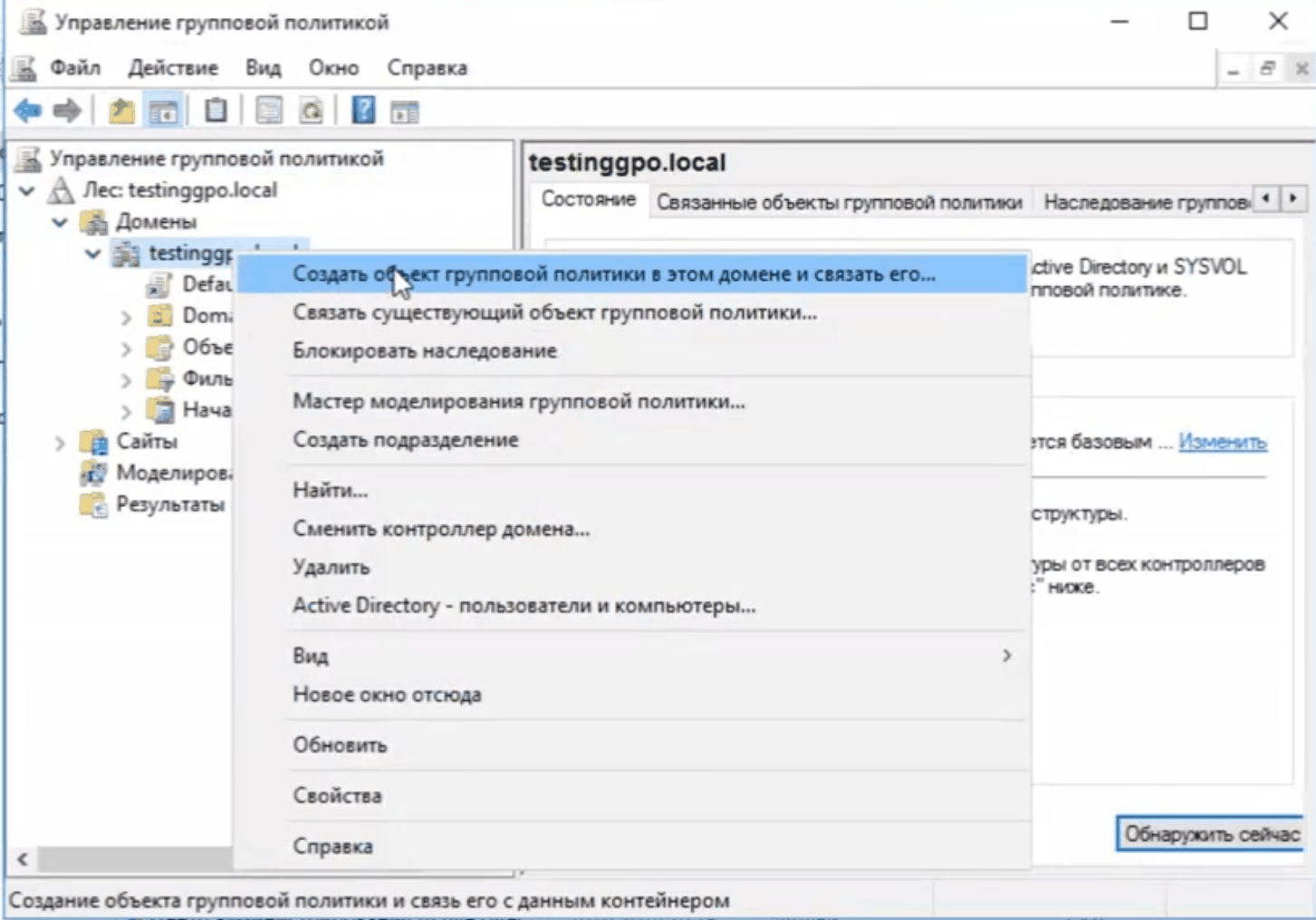Click the Forward arrow toolbar icon

[67, 111]
